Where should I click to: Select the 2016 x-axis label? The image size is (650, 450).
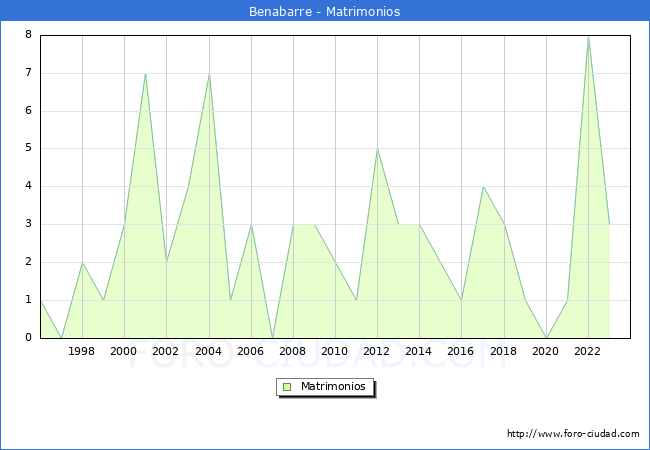click(461, 351)
